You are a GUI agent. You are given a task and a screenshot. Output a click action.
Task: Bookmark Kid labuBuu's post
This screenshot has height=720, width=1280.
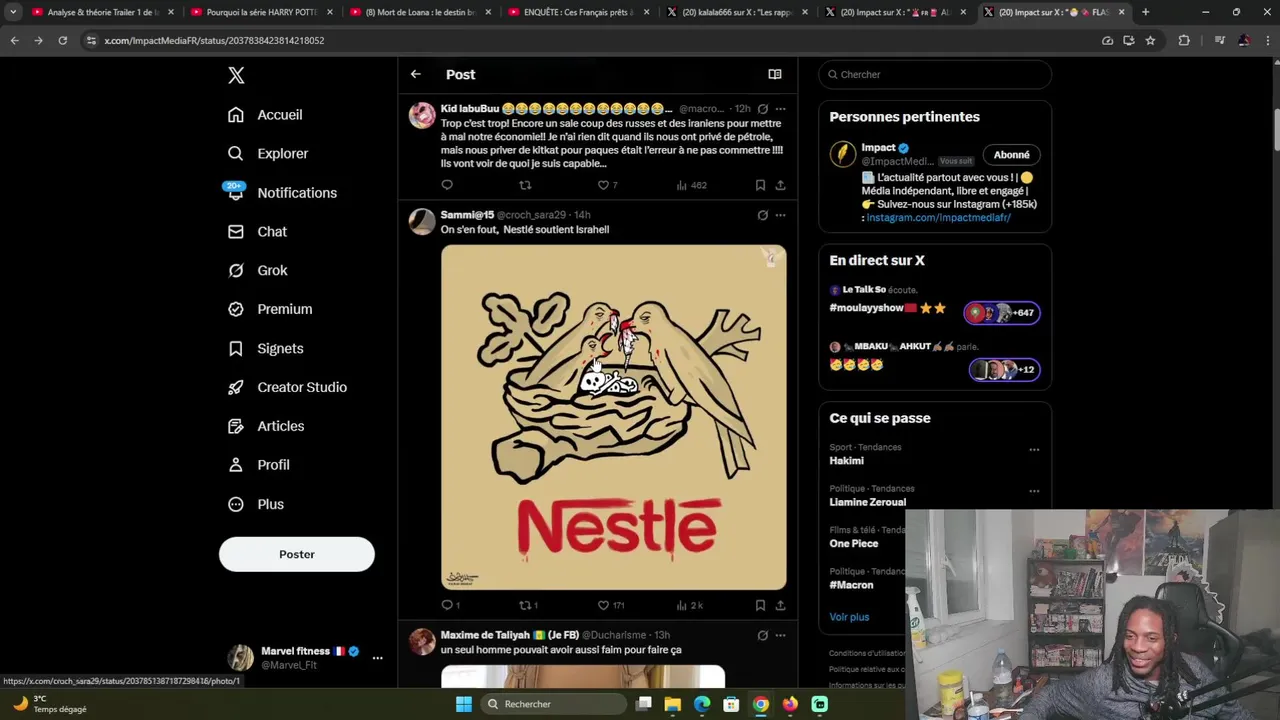pyautogui.click(x=760, y=185)
